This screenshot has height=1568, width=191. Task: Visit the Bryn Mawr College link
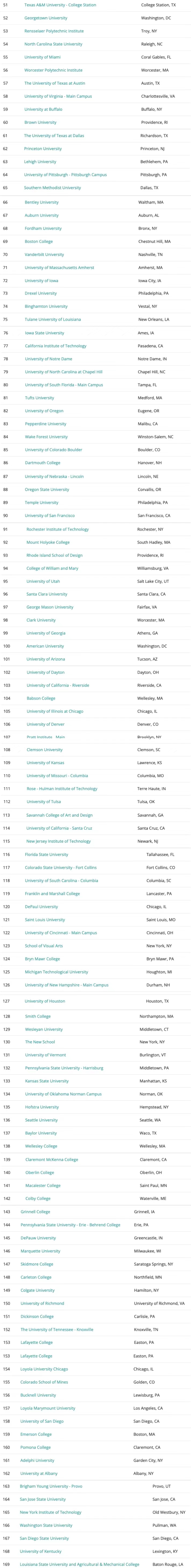[x=43, y=959]
